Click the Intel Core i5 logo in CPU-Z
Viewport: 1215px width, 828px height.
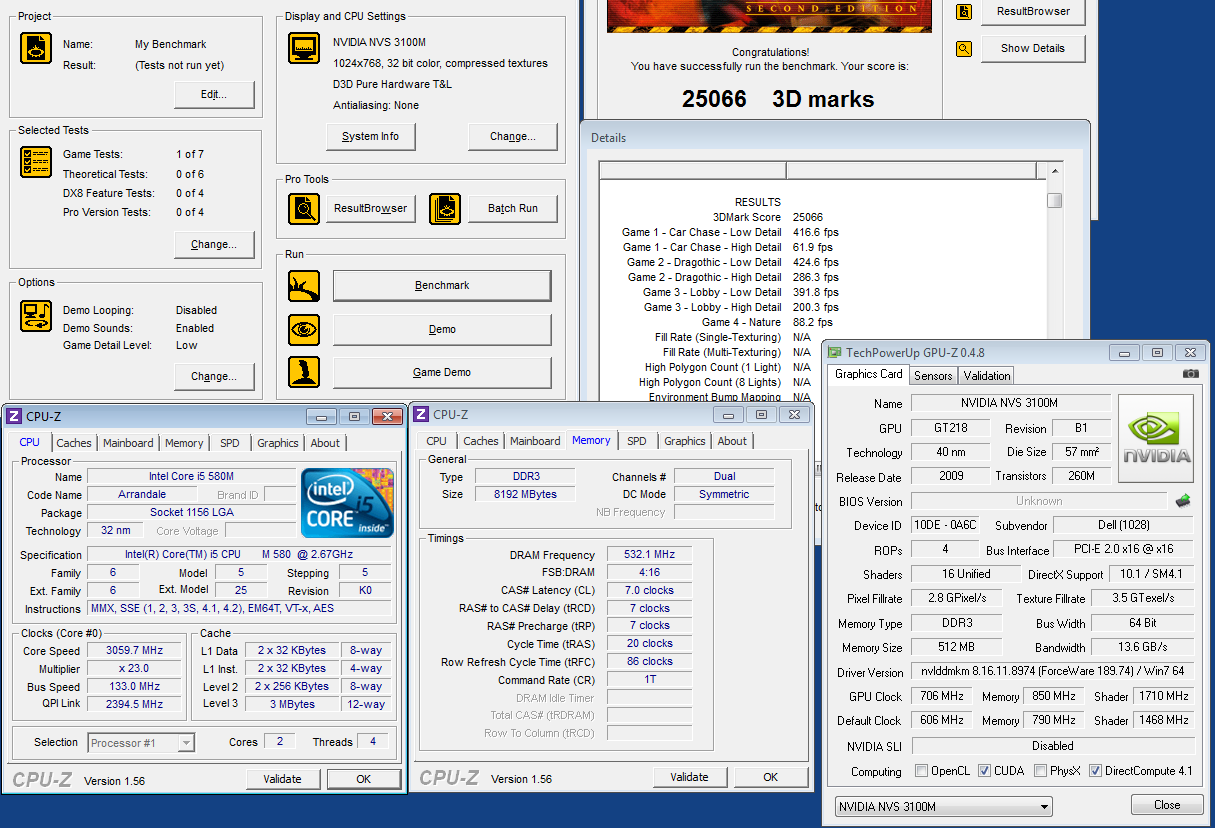coord(348,503)
